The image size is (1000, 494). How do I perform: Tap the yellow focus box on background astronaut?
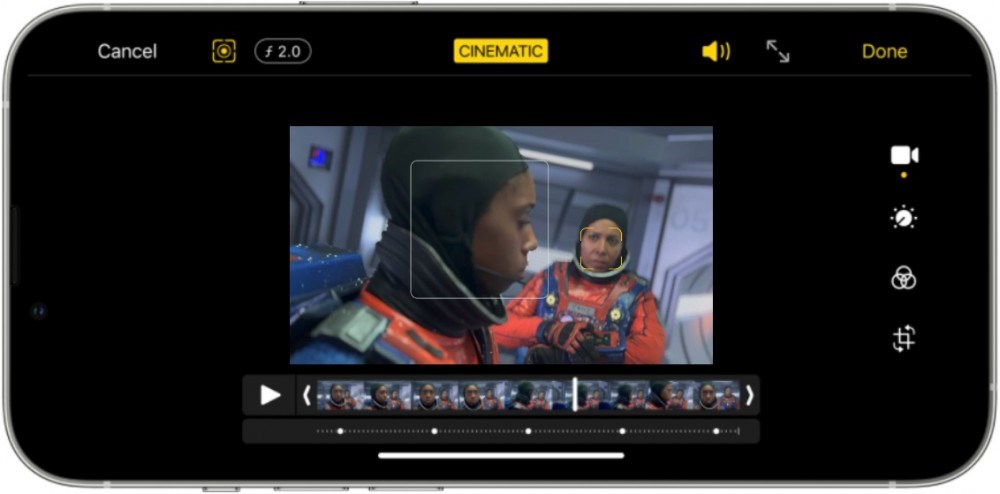click(x=601, y=249)
